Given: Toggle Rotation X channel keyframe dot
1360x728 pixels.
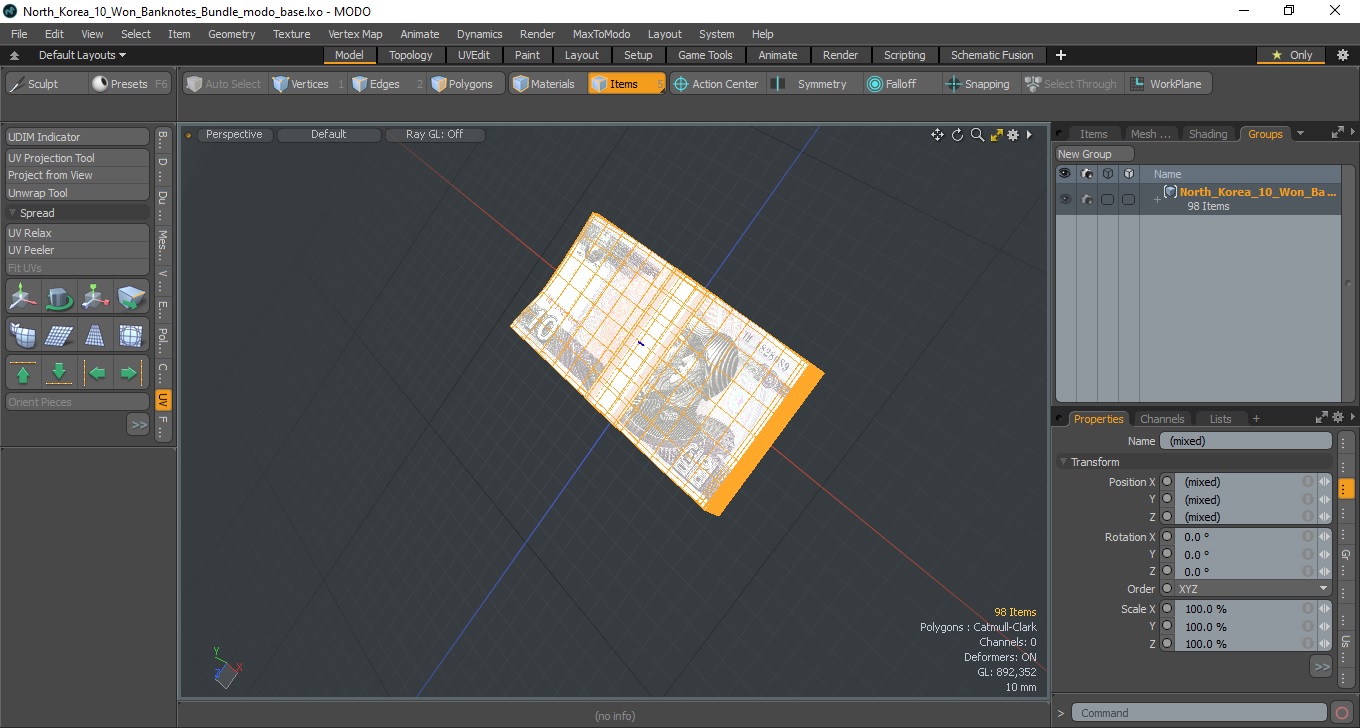Looking at the screenshot, I should pyautogui.click(x=1166, y=537).
